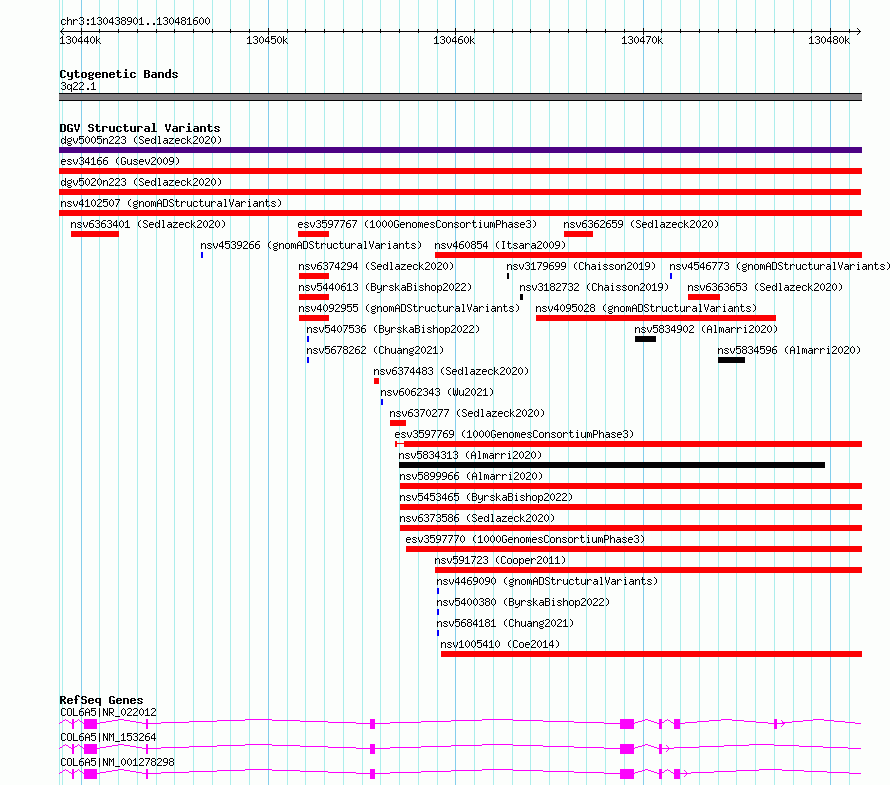Viewport: 890px width, 785px height.
Task: Click the nsv4092955 gnomAD variant label
Action: pyautogui.click(x=409, y=308)
